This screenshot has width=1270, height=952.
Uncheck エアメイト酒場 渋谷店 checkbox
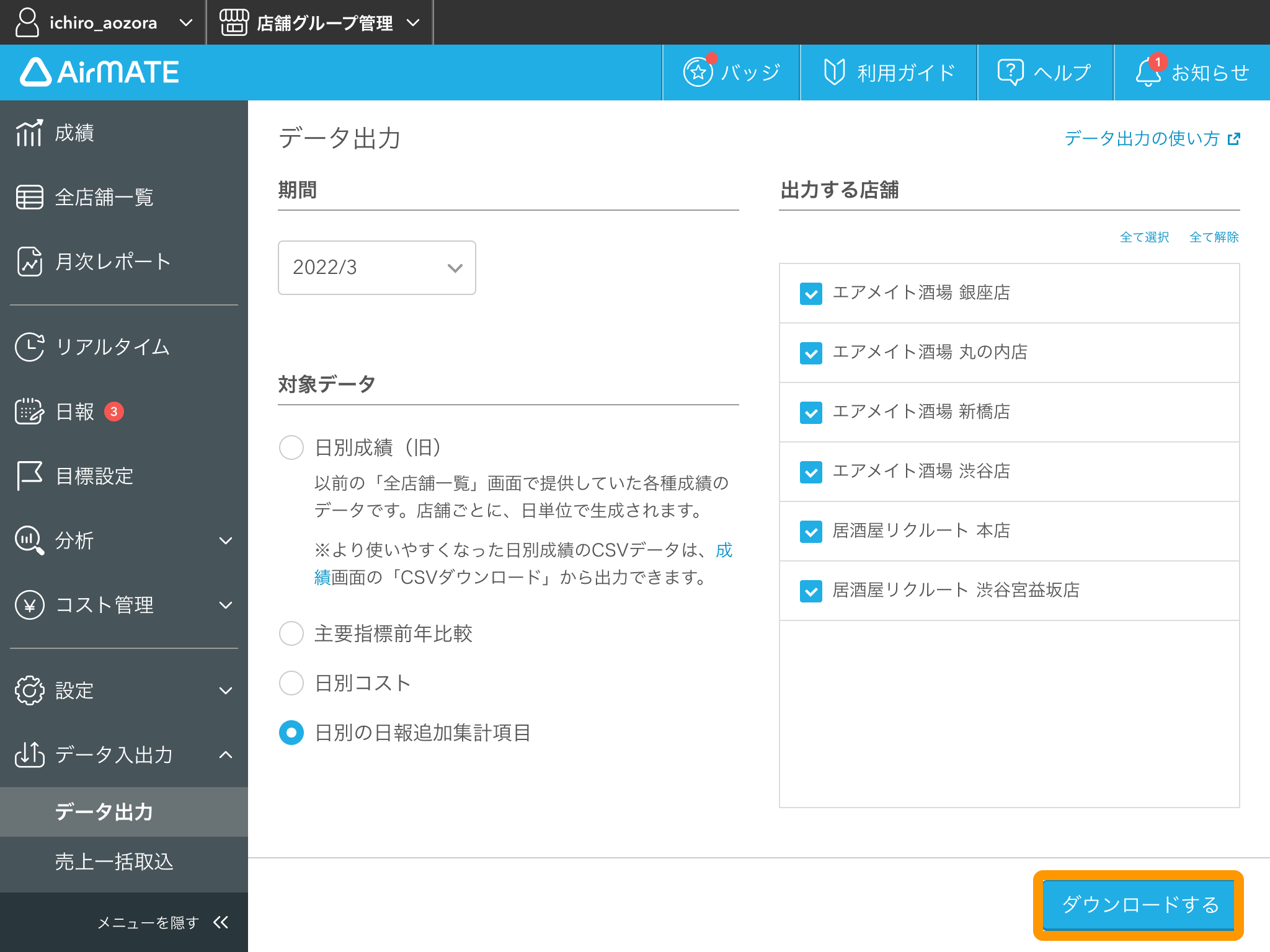click(x=811, y=472)
